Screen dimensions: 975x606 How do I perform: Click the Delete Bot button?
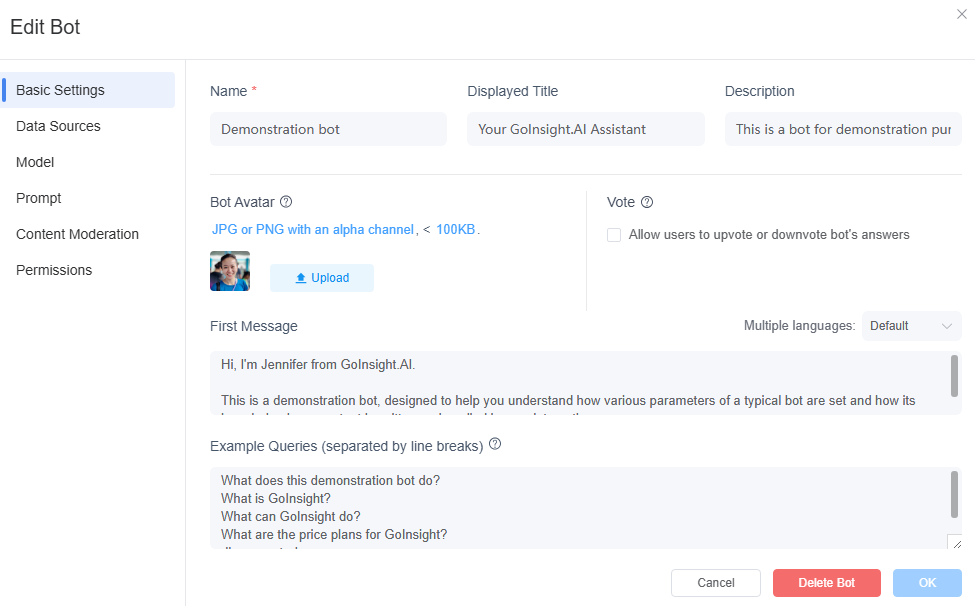[x=826, y=582]
